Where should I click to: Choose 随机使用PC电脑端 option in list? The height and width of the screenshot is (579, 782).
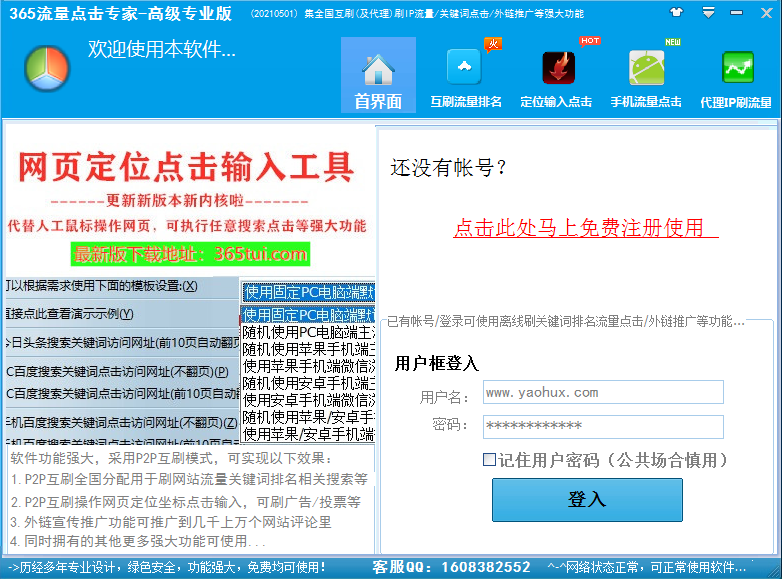click(308, 332)
